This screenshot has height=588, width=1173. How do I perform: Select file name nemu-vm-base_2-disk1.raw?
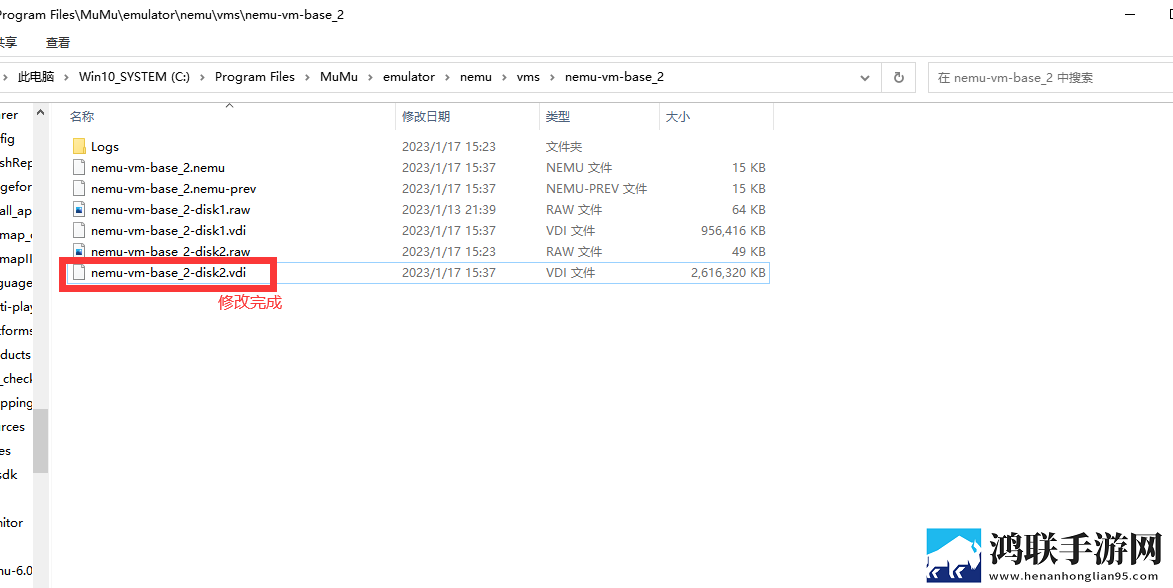click(171, 209)
